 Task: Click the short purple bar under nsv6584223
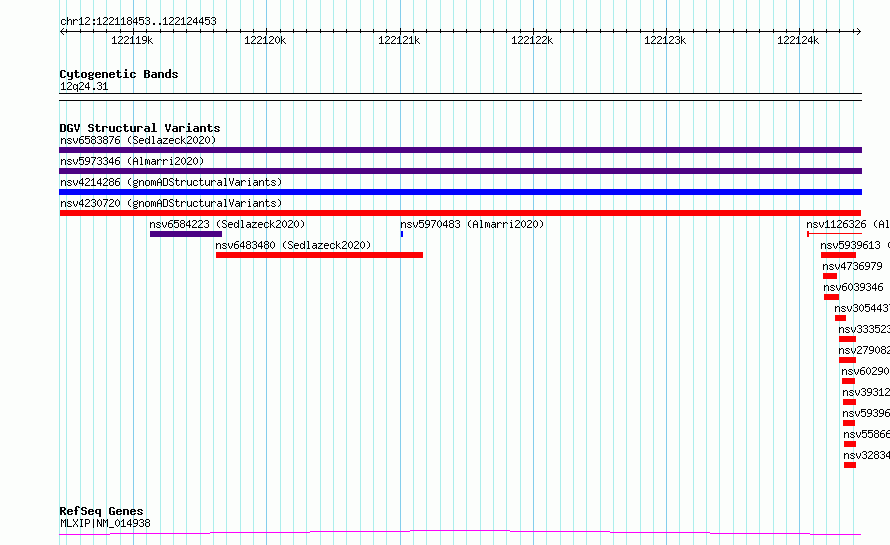click(x=186, y=234)
